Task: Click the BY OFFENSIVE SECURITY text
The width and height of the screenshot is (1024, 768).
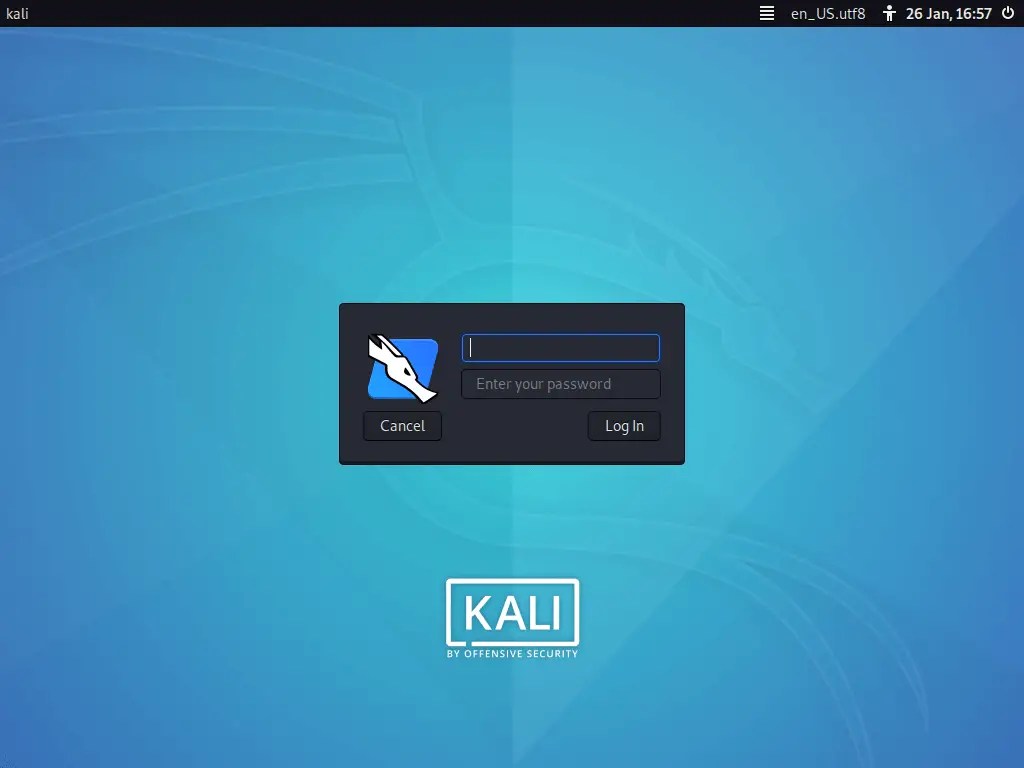Action: pos(512,656)
